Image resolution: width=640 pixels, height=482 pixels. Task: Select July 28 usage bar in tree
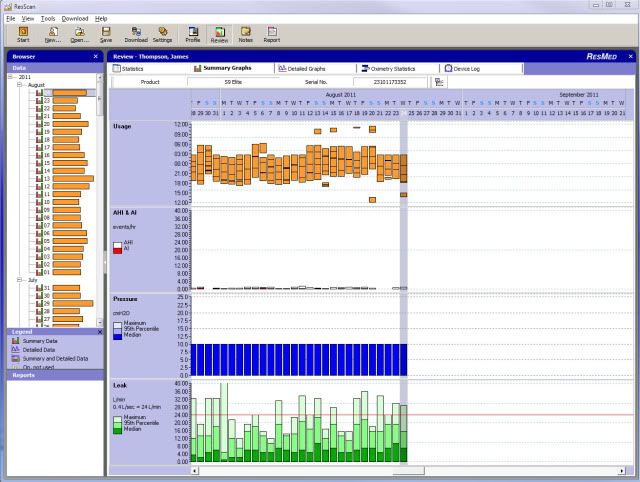[x=66, y=311]
